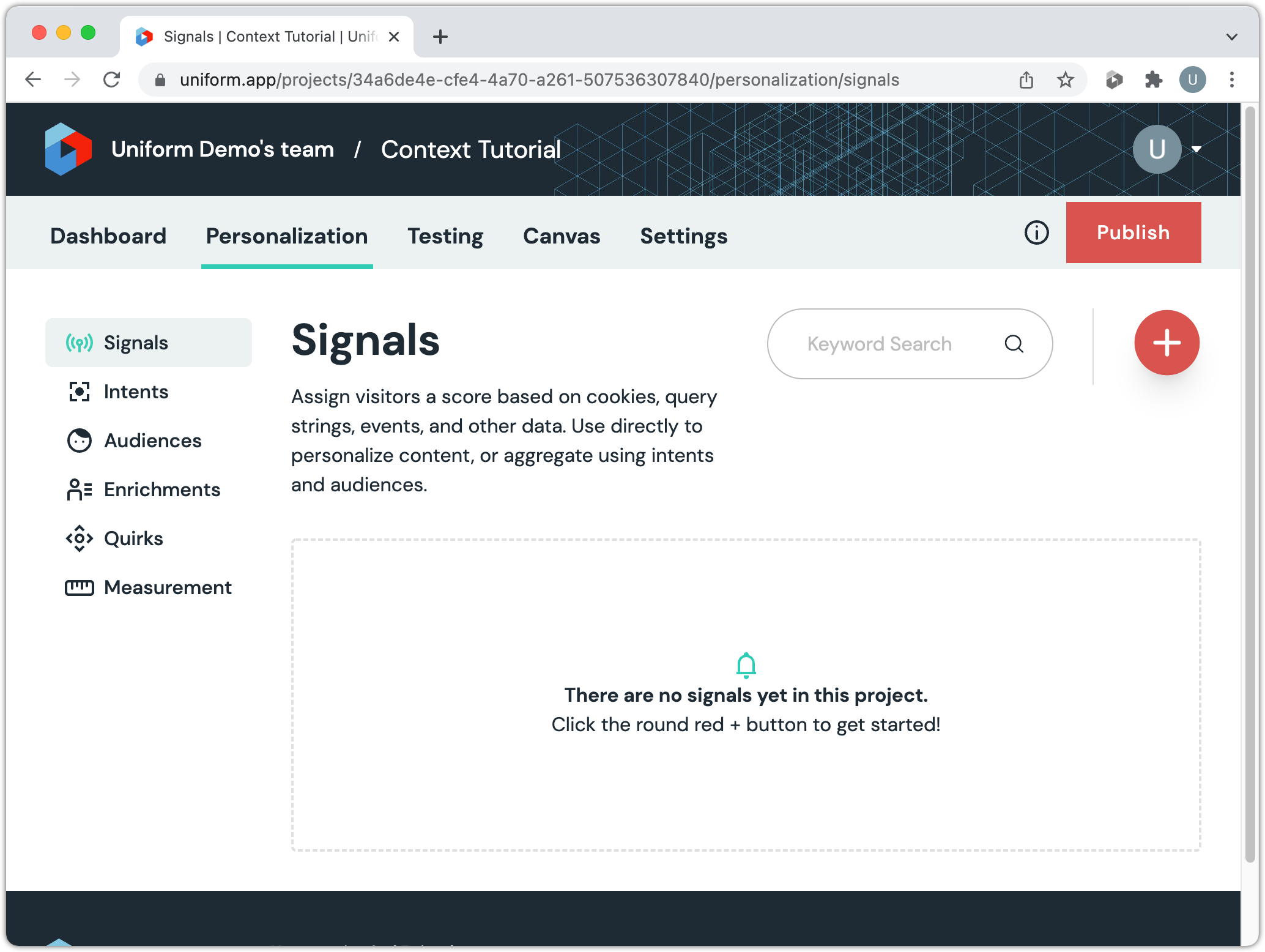Screen dimensions: 1265x952
Task: Click the red round add signal button
Action: [x=1167, y=343]
